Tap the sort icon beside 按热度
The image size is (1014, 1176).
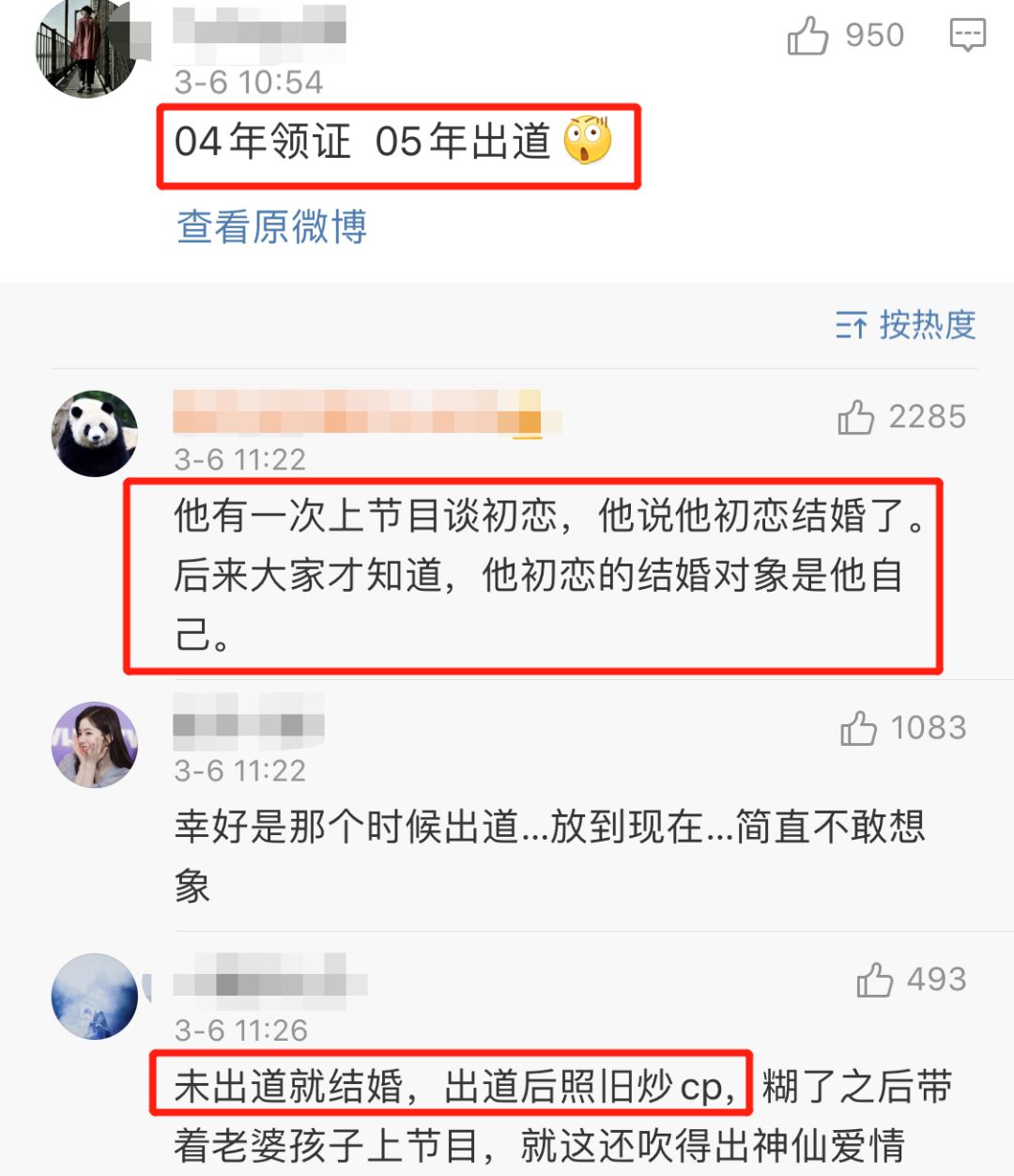[851, 326]
